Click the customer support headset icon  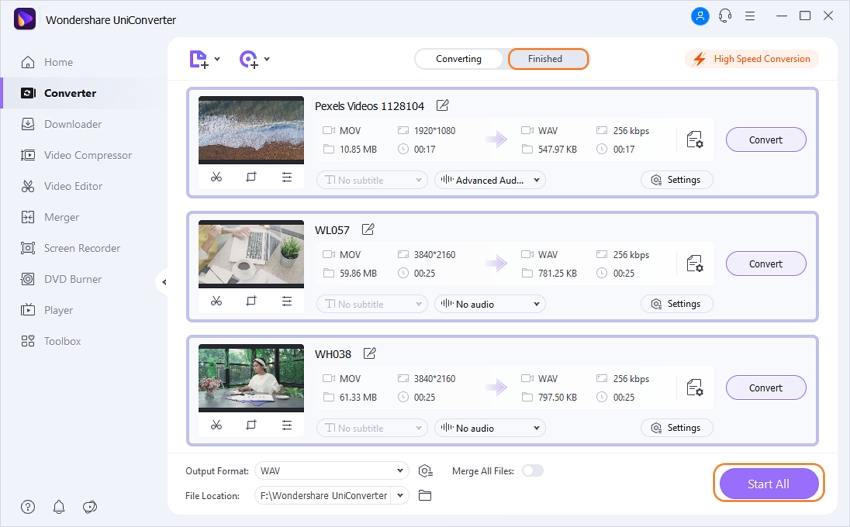click(x=725, y=16)
